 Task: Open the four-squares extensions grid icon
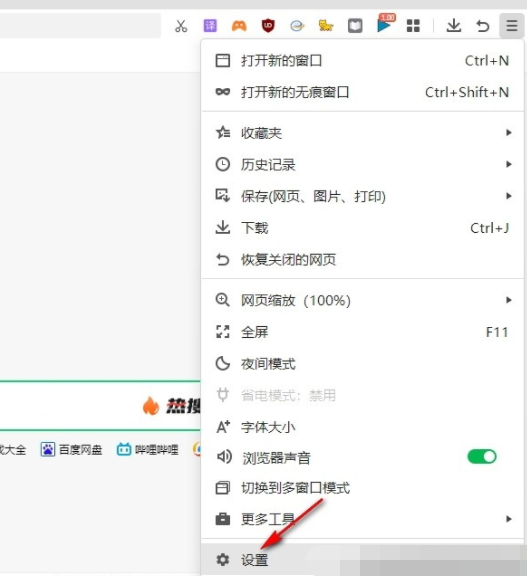pyautogui.click(x=413, y=26)
